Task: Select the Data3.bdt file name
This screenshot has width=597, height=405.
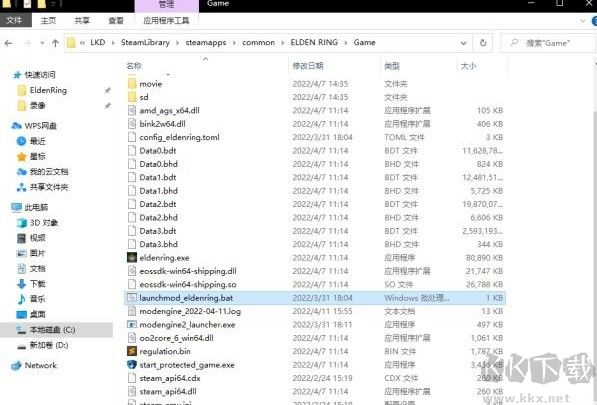Action: click(x=158, y=231)
